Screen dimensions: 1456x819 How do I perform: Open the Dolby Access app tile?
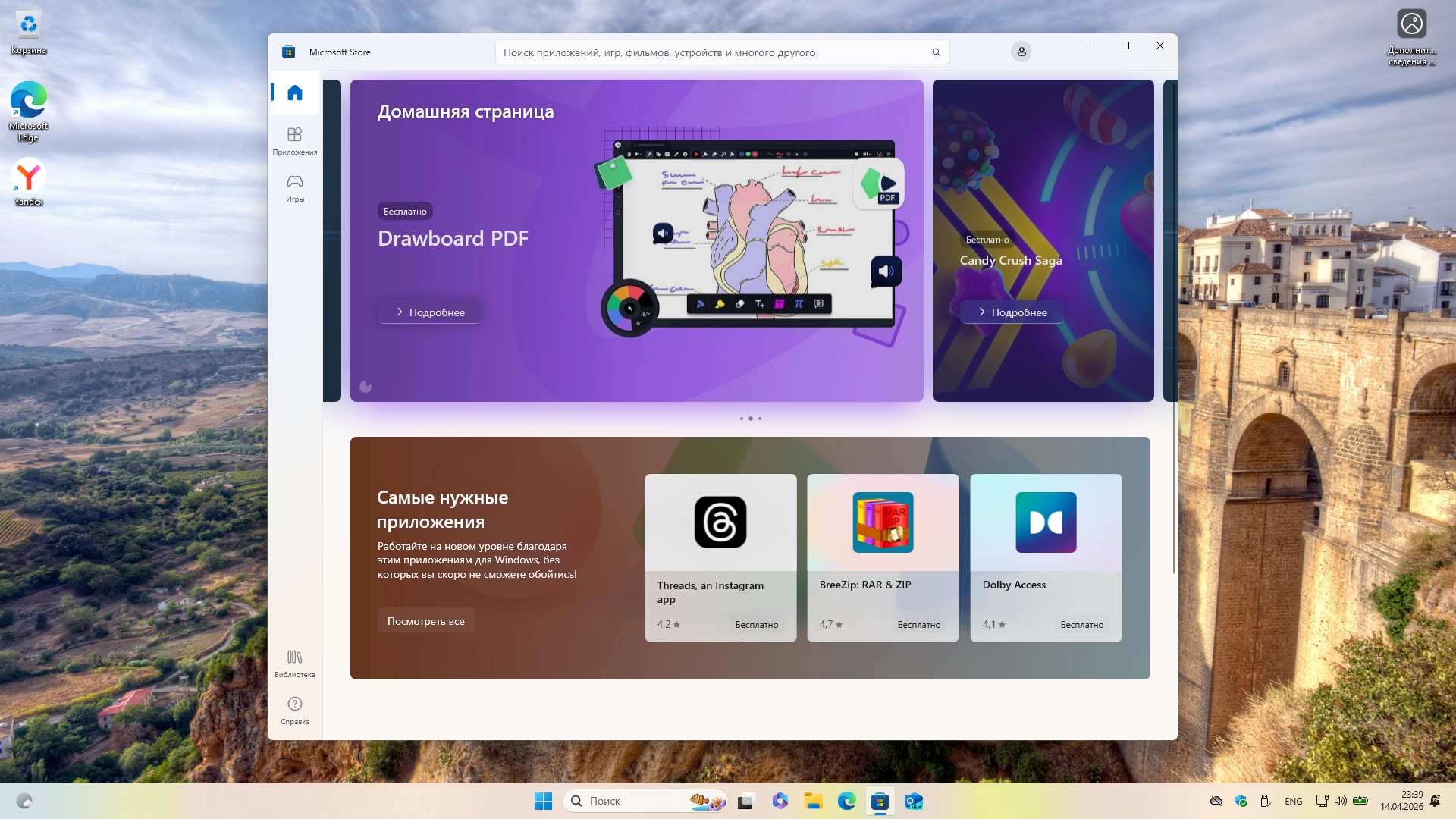tap(1046, 557)
